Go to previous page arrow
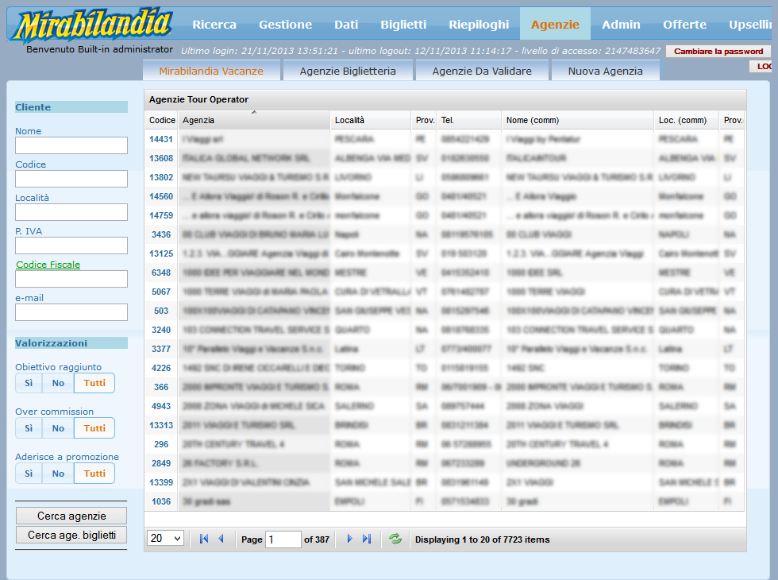 (x=221, y=539)
